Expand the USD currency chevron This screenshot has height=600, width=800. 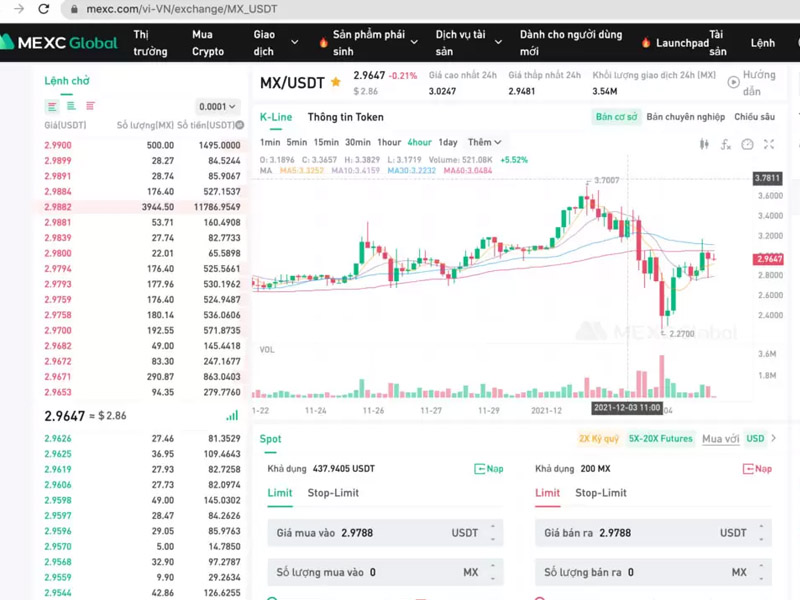773,438
